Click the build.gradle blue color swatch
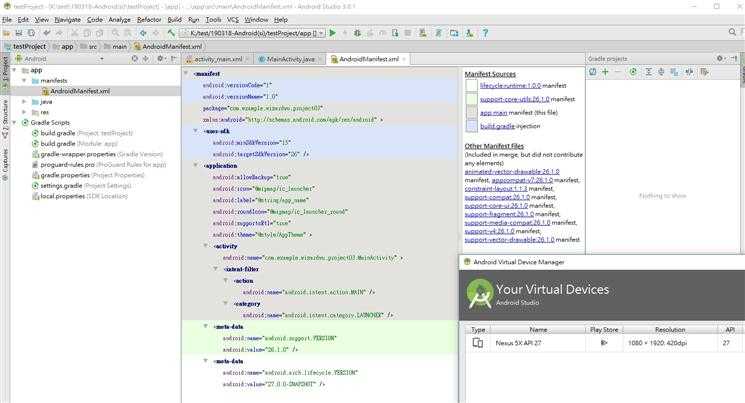Image resolution: width=745 pixels, height=403 pixels. click(471, 126)
